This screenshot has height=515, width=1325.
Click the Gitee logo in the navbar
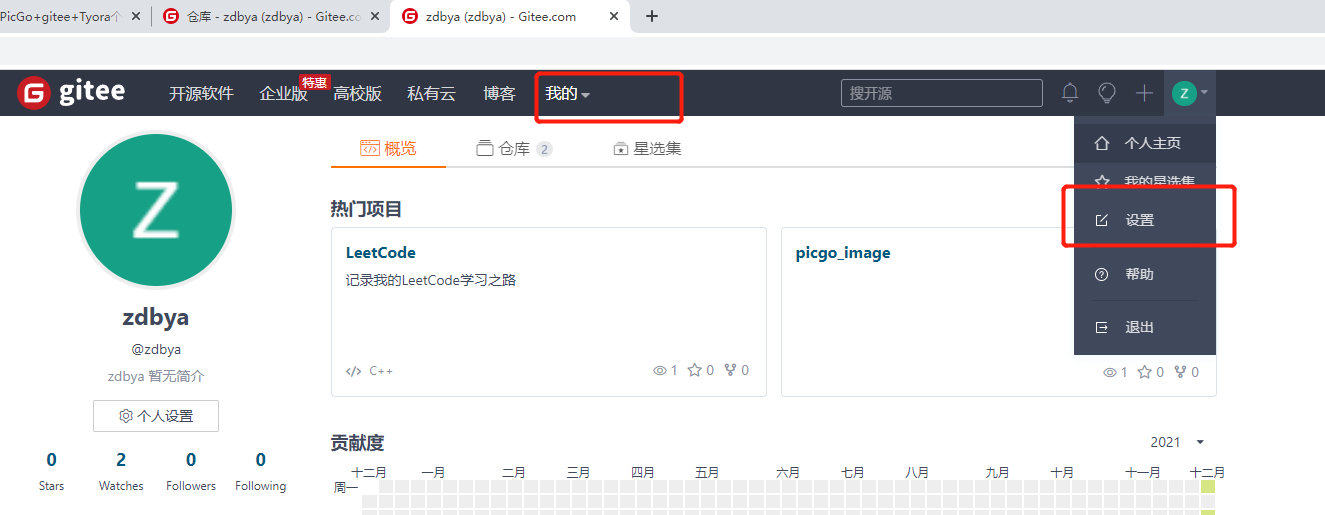(71, 93)
